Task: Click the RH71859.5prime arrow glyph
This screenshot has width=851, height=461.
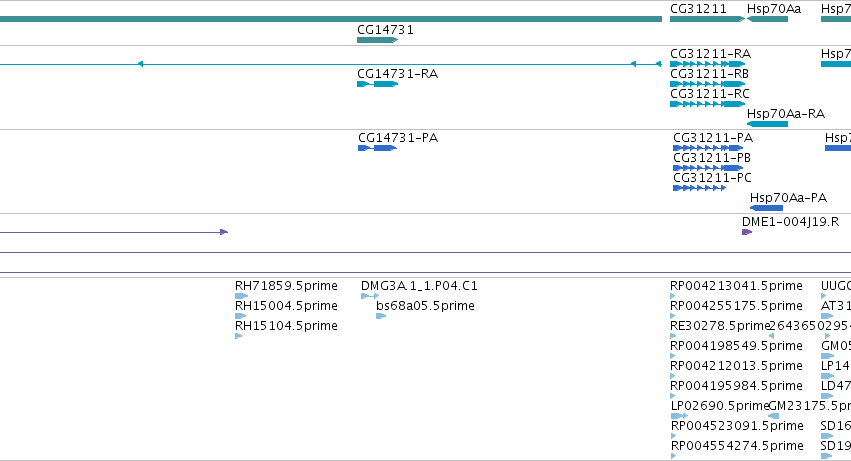Action: coord(242,296)
